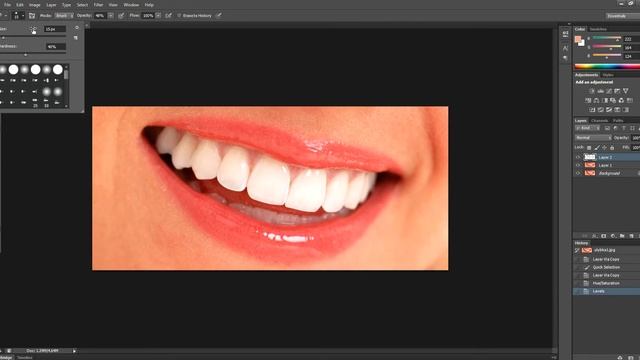Open the layer filter Kind dropdown
Viewport: 640px width, 360px height.
588,128
